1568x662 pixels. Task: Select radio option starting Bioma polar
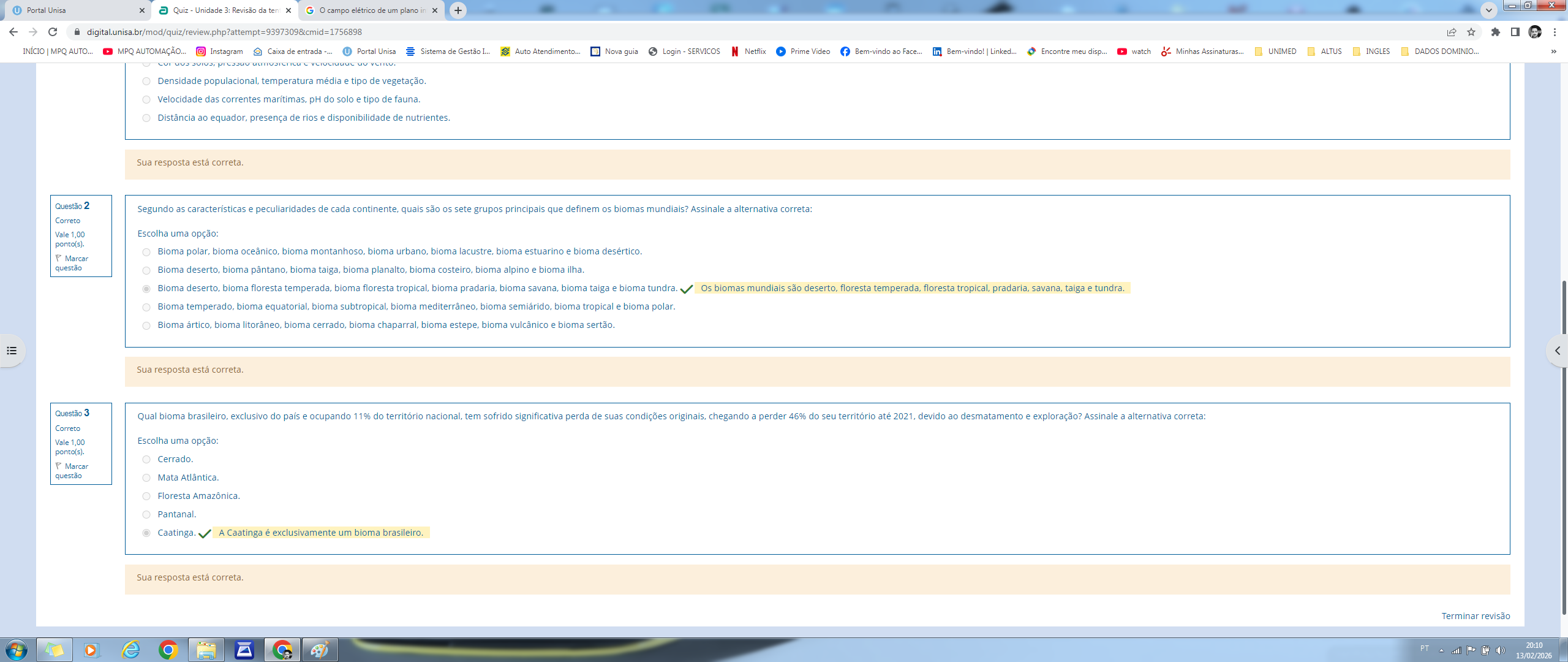tap(146, 252)
